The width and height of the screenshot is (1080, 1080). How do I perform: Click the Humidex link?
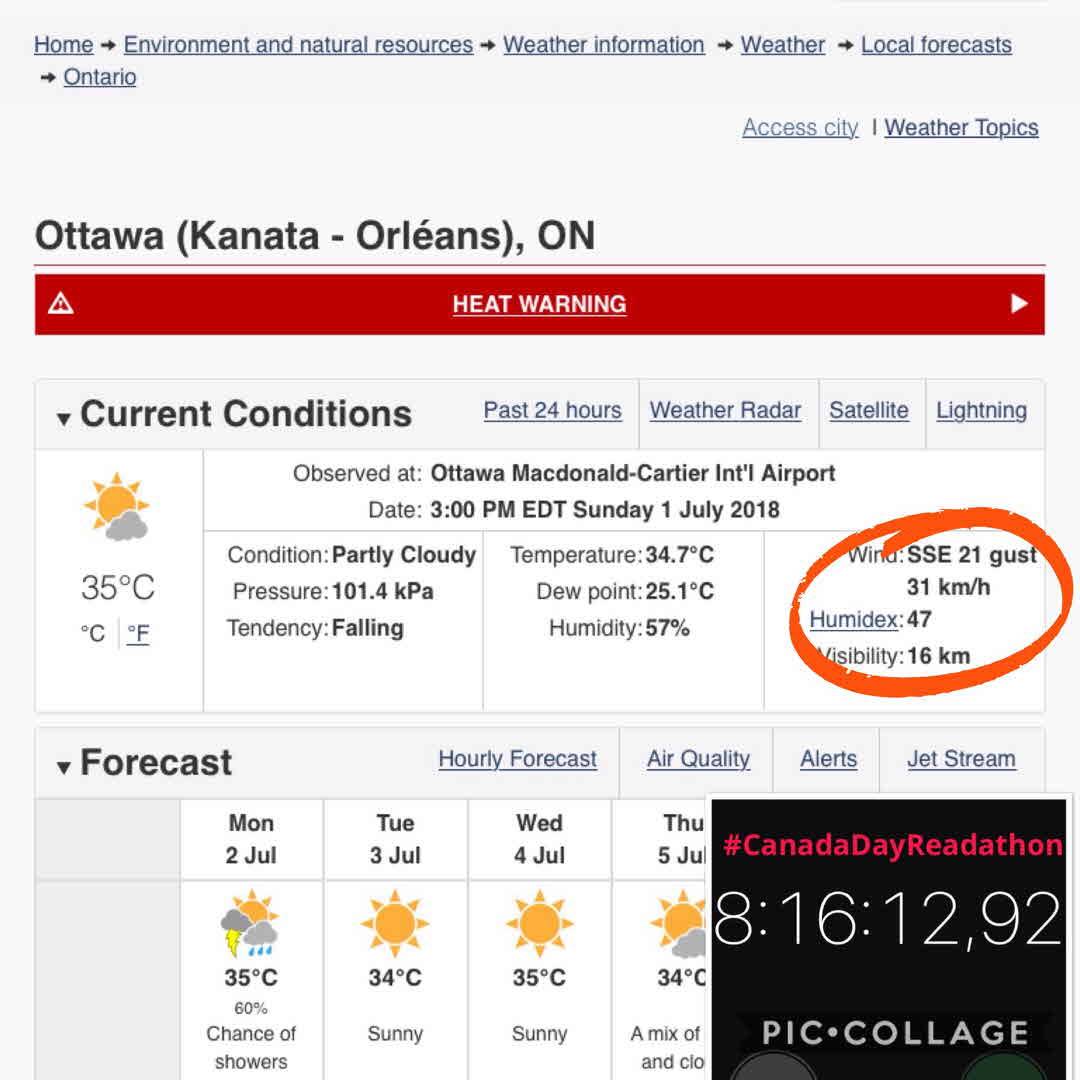[853, 620]
